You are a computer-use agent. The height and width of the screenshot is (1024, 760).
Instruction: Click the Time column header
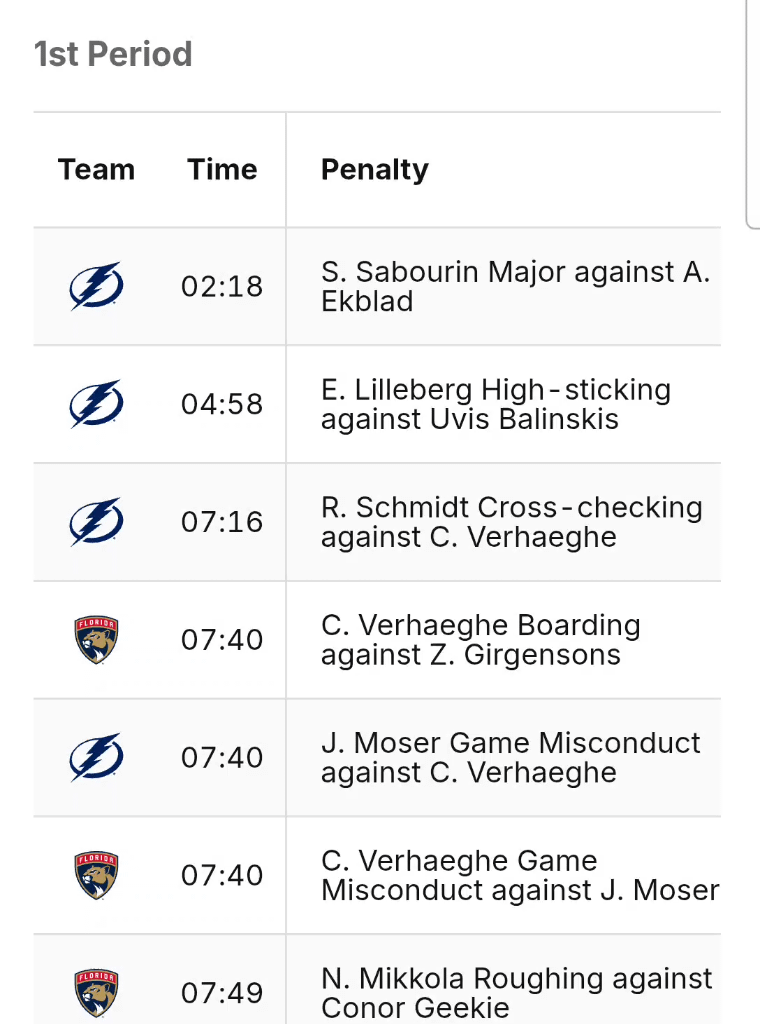pos(222,170)
